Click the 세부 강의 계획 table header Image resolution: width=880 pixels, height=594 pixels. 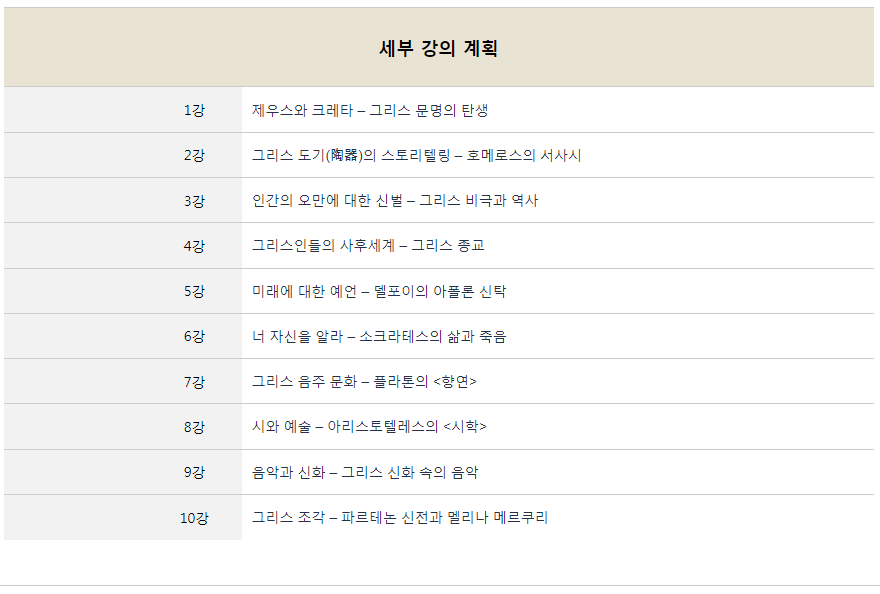point(438,48)
